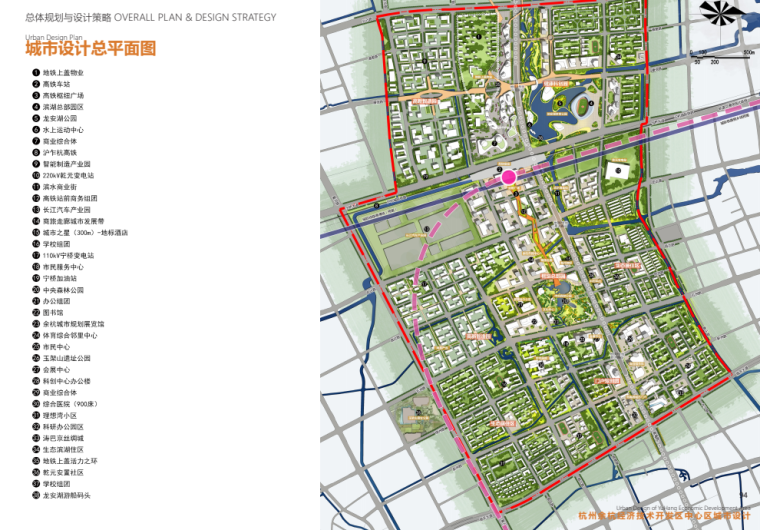The height and width of the screenshot is (530, 760).
Task: Select the 长江汽车产业园 legend entry text
Action: click(x=66, y=210)
